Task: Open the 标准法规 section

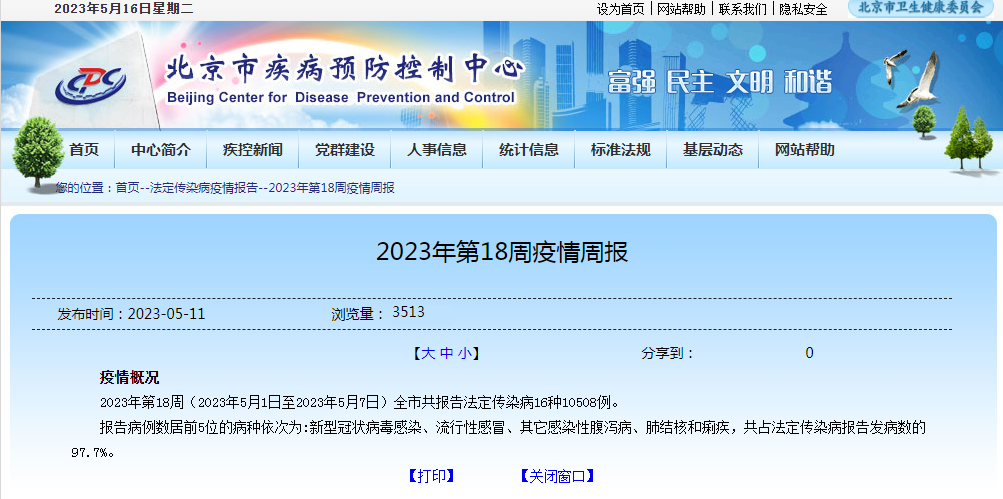Action: coord(620,150)
